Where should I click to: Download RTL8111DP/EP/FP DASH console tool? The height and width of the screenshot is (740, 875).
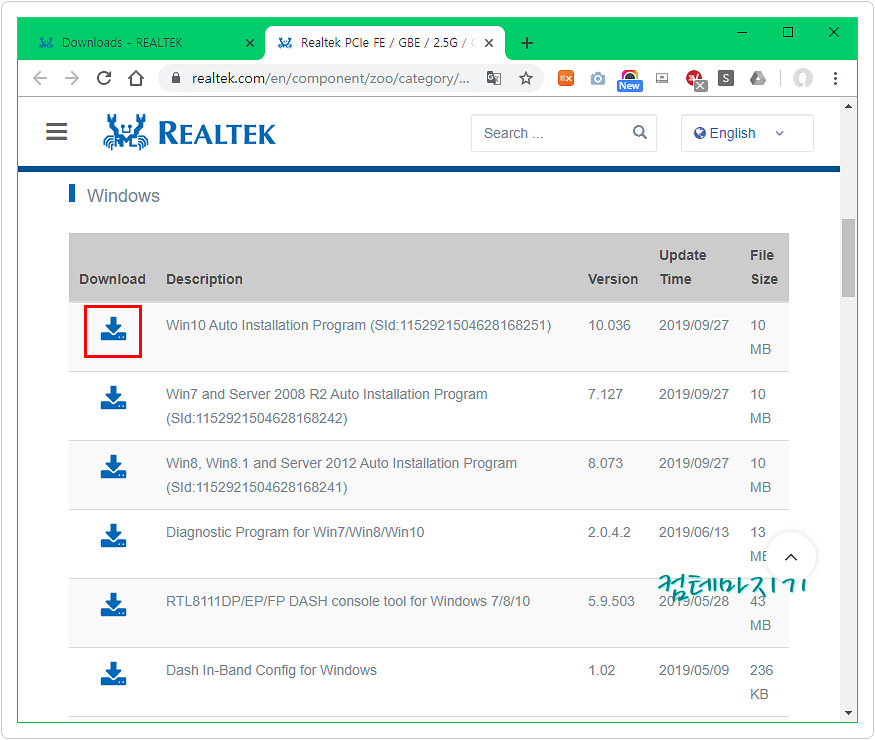[x=113, y=605]
